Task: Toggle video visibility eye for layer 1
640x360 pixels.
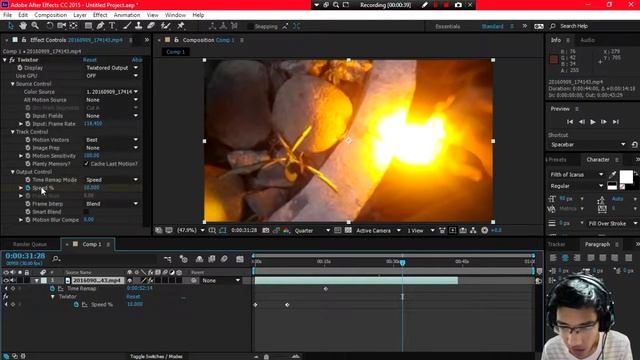Action: 6,280
